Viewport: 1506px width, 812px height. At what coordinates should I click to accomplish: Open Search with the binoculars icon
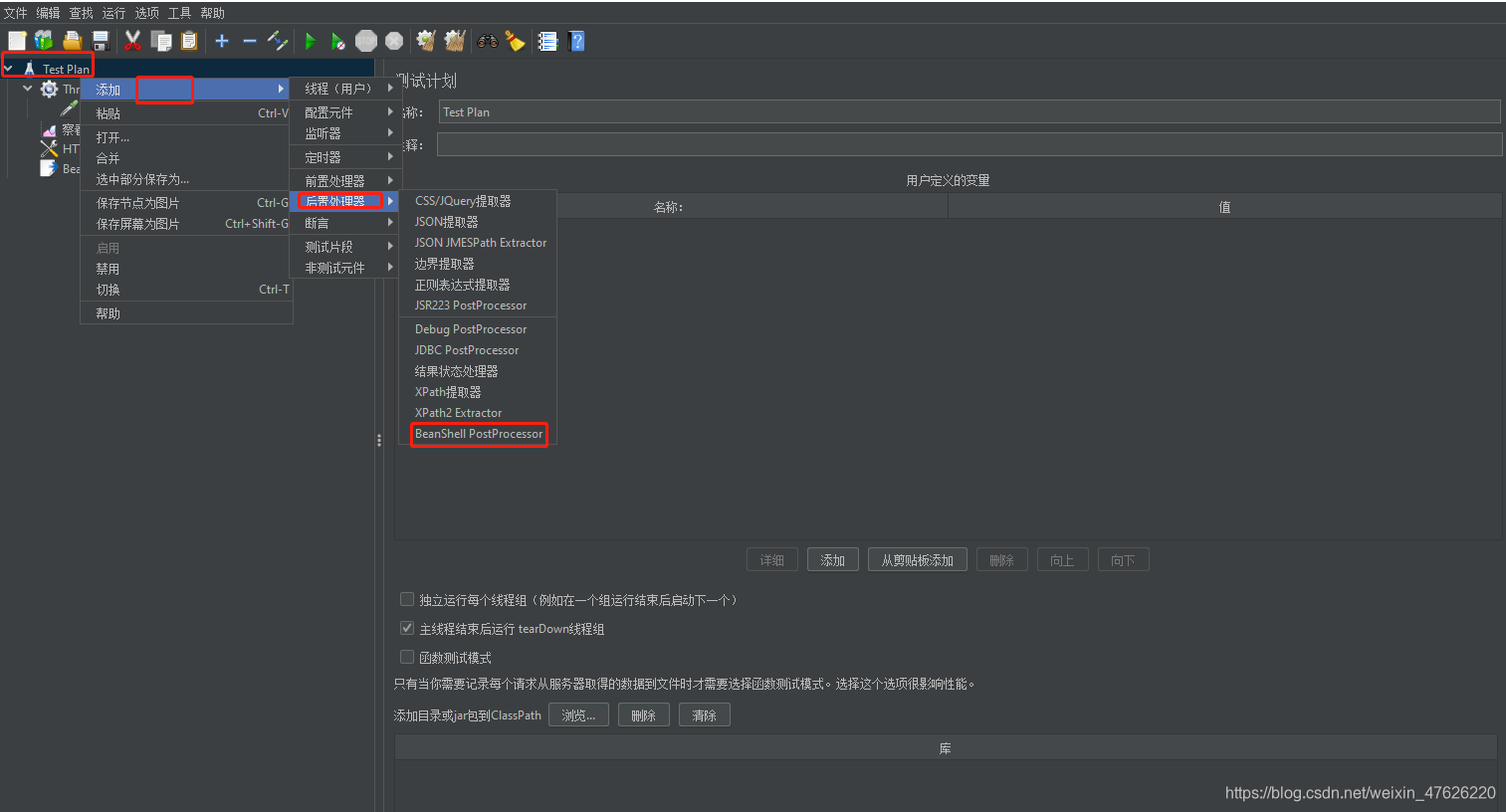pos(487,41)
